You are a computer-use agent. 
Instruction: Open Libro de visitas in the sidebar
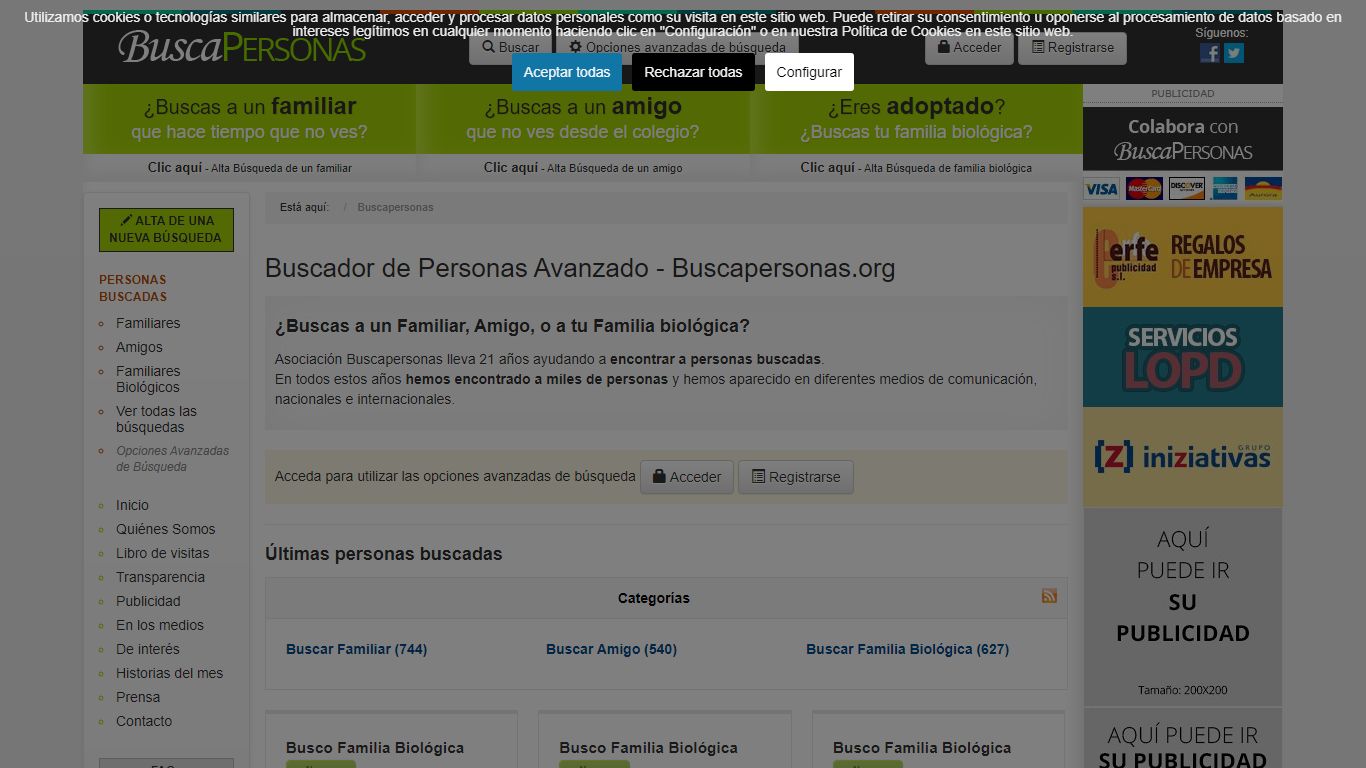point(163,553)
